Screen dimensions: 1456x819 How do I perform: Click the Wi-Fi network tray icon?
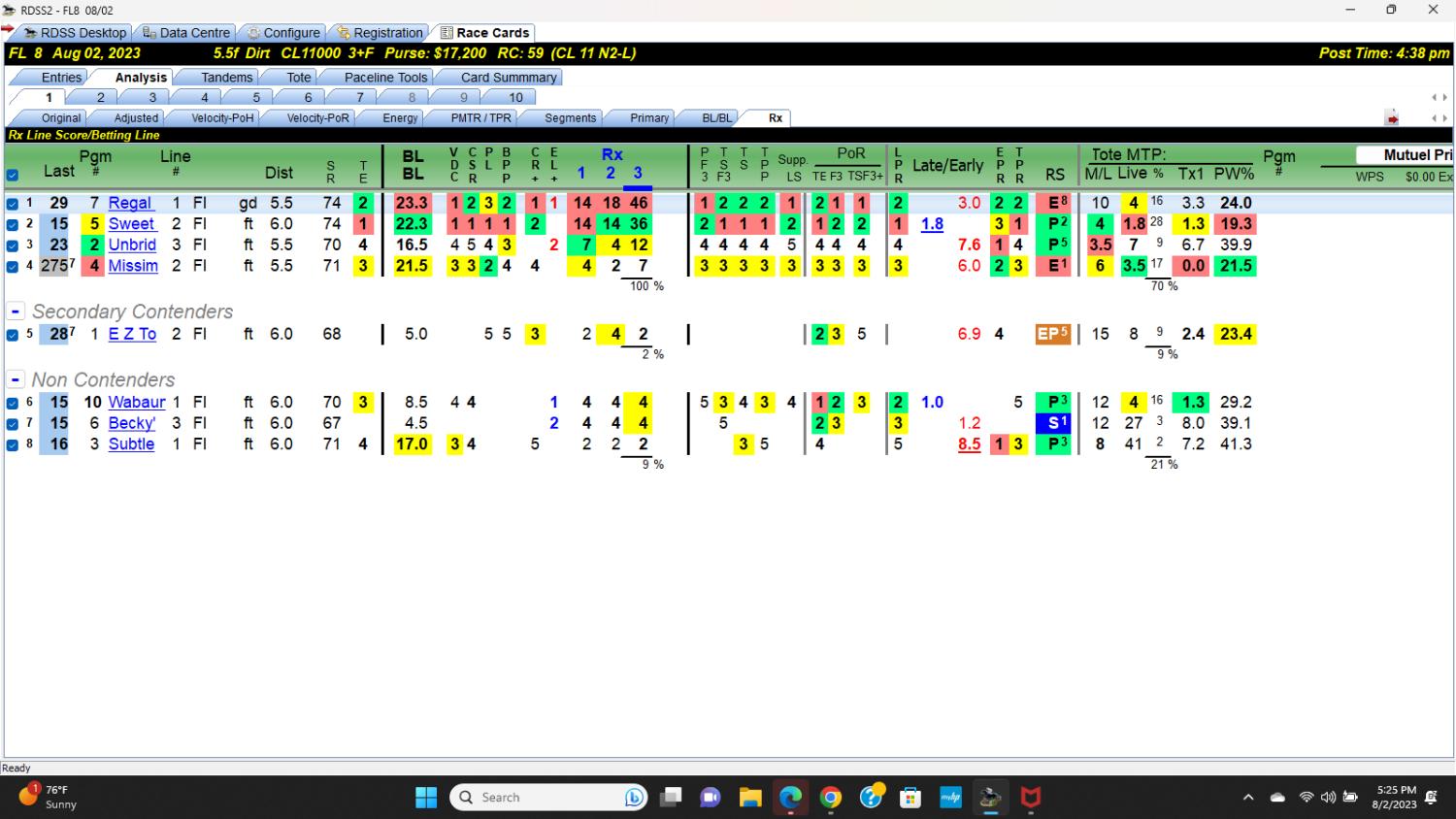click(1307, 798)
